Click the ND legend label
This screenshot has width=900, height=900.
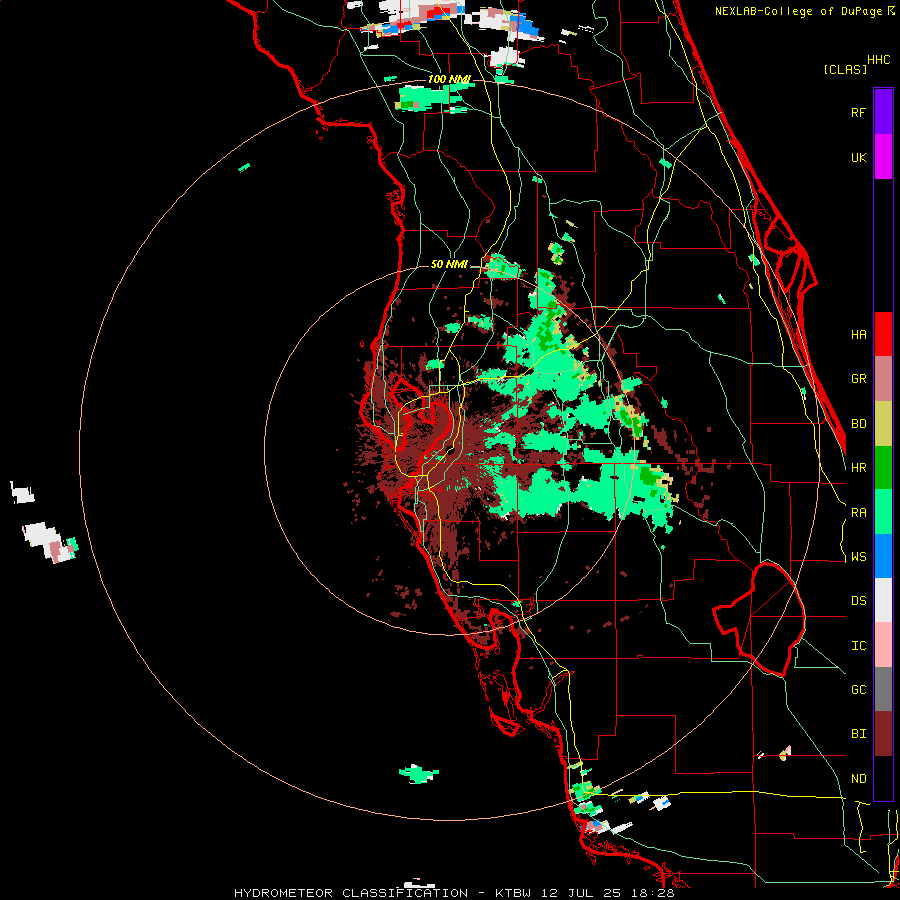[858, 779]
